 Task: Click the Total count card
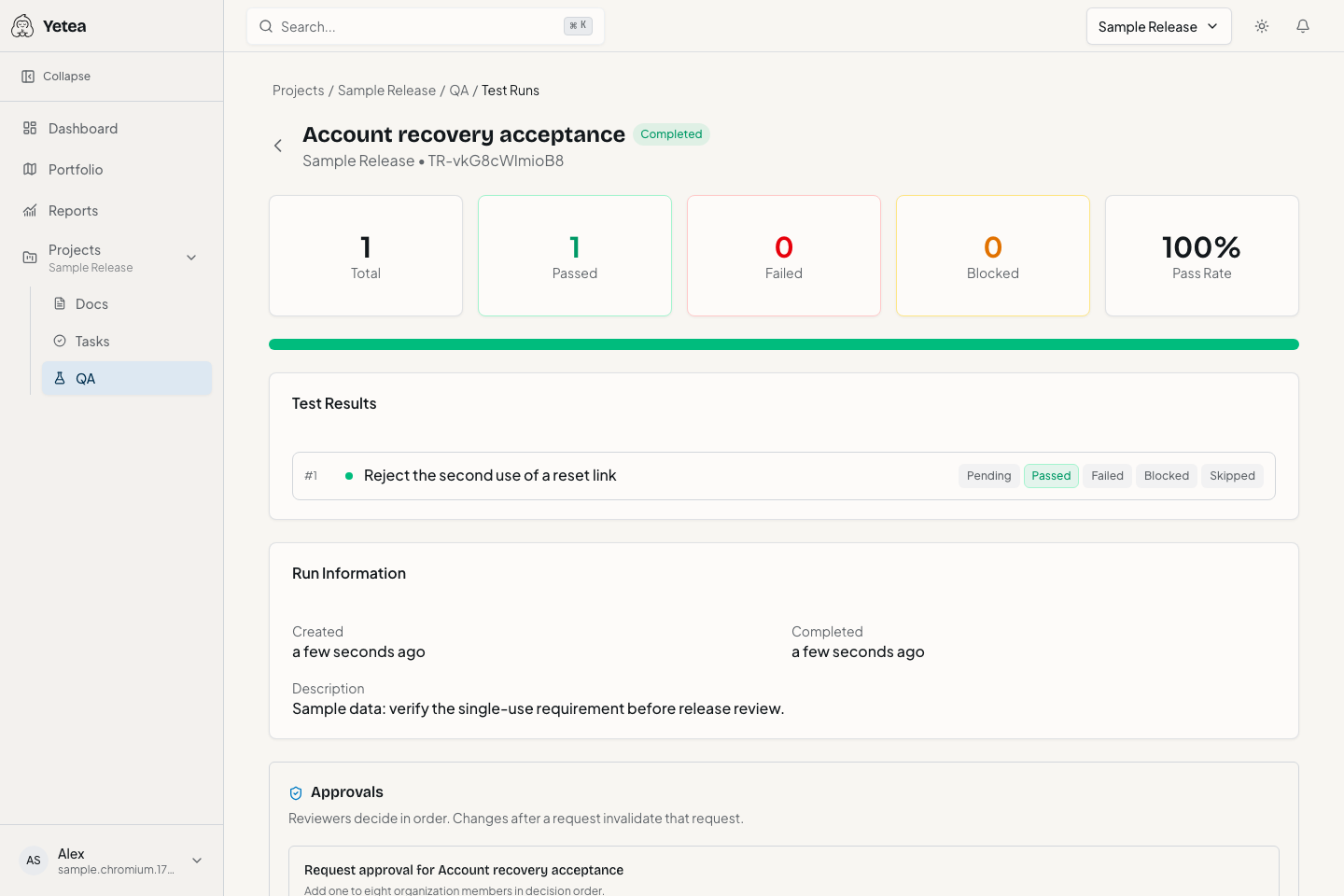tap(366, 256)
